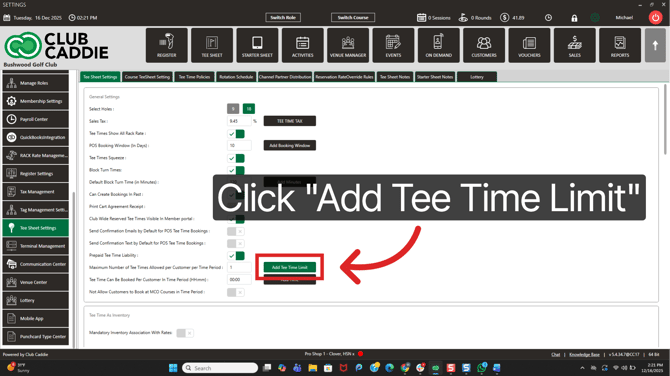Click the Sales Tax input field

(239, 121)
